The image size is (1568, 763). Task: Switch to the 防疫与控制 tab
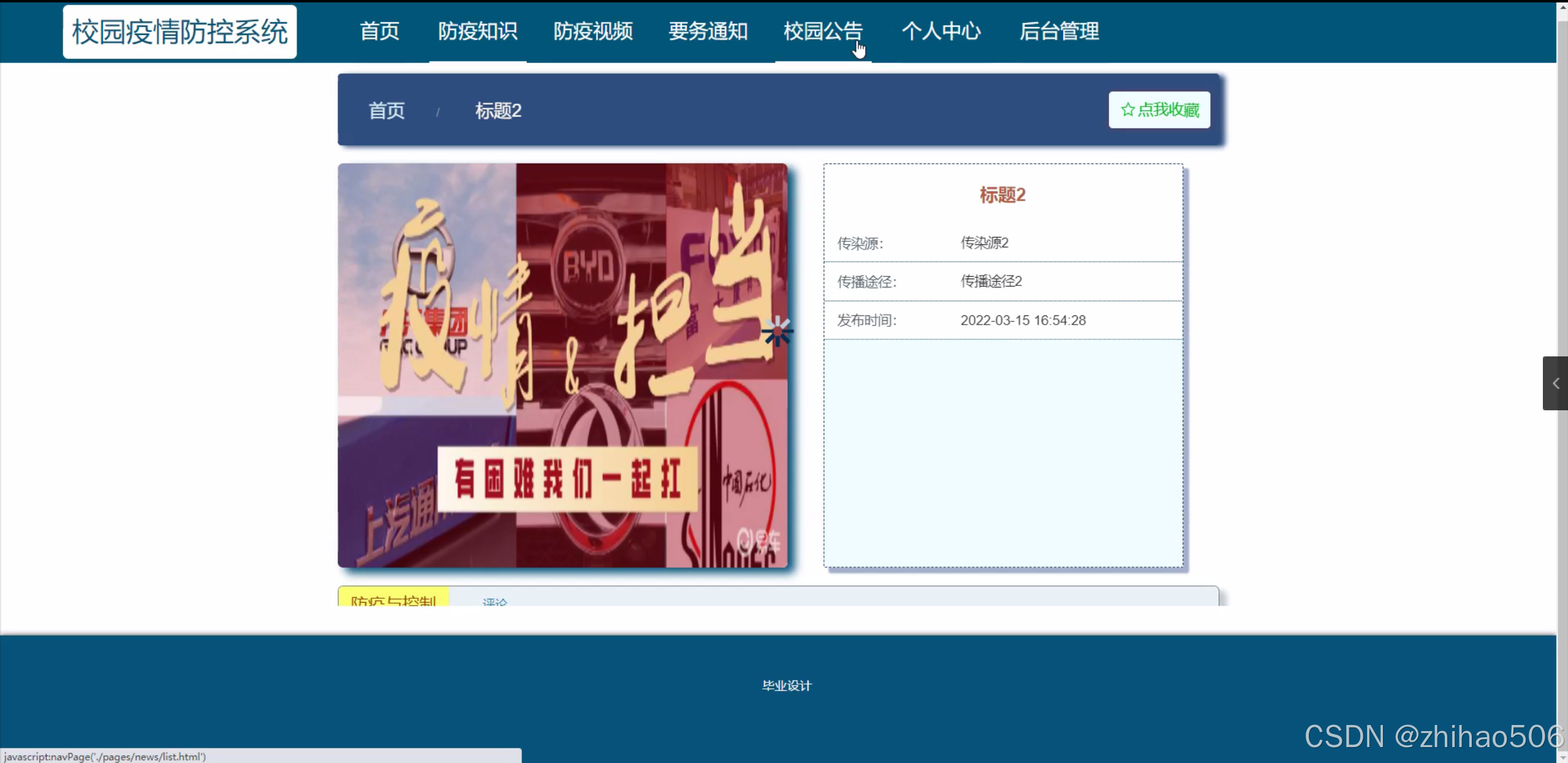coord(393,599)
